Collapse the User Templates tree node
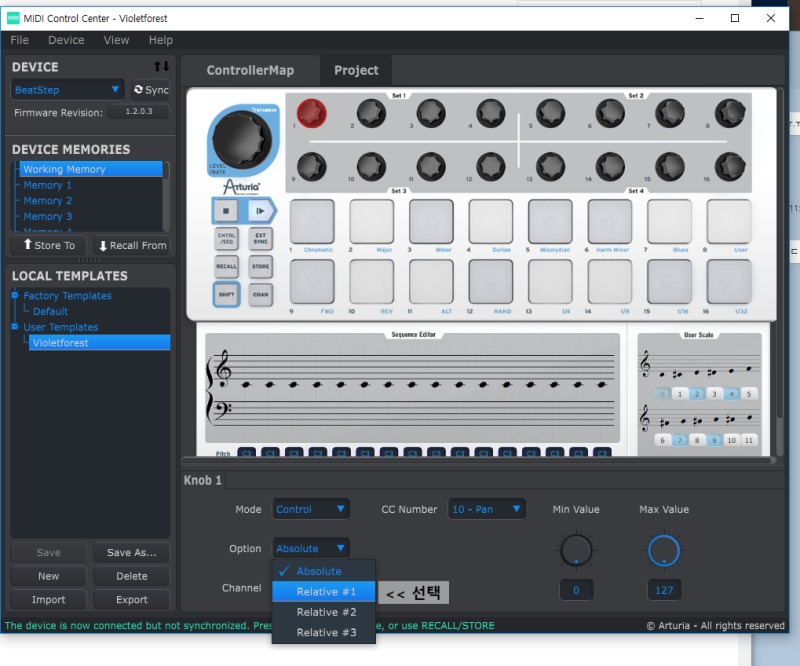The width and height of the screenshot is (800, 666). (x=15, y=327)
